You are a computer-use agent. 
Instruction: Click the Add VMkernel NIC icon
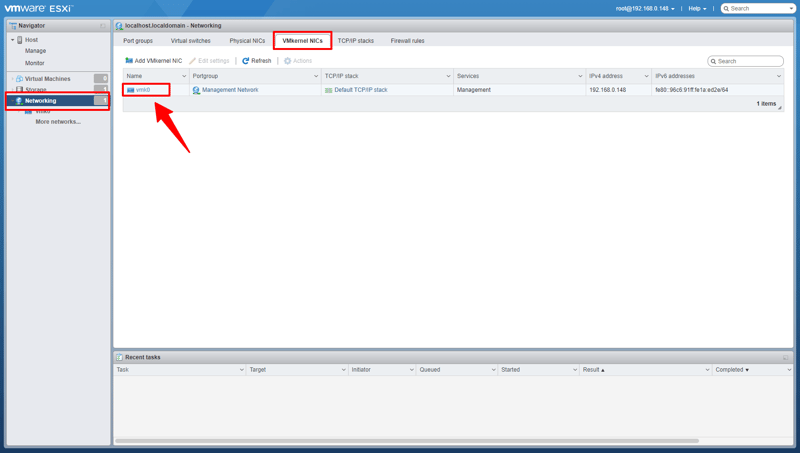pos(129,61)
